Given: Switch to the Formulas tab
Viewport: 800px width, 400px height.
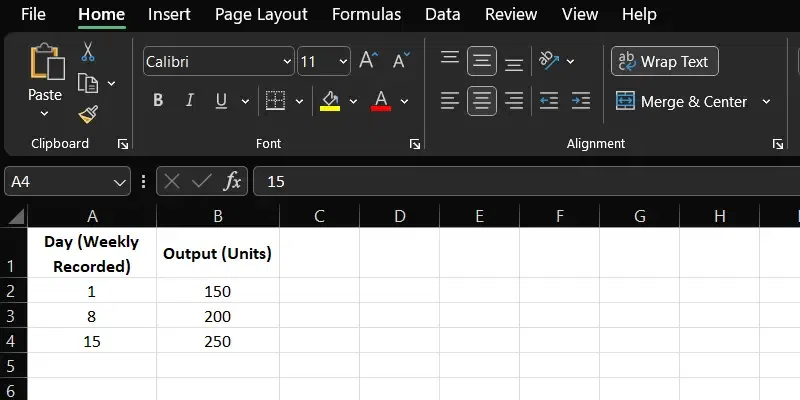Looking at the screenshot, I should [366, 15].
